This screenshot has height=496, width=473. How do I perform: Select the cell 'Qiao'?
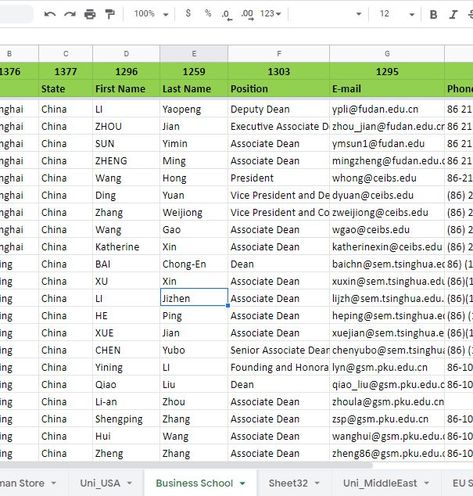point(126,385)
